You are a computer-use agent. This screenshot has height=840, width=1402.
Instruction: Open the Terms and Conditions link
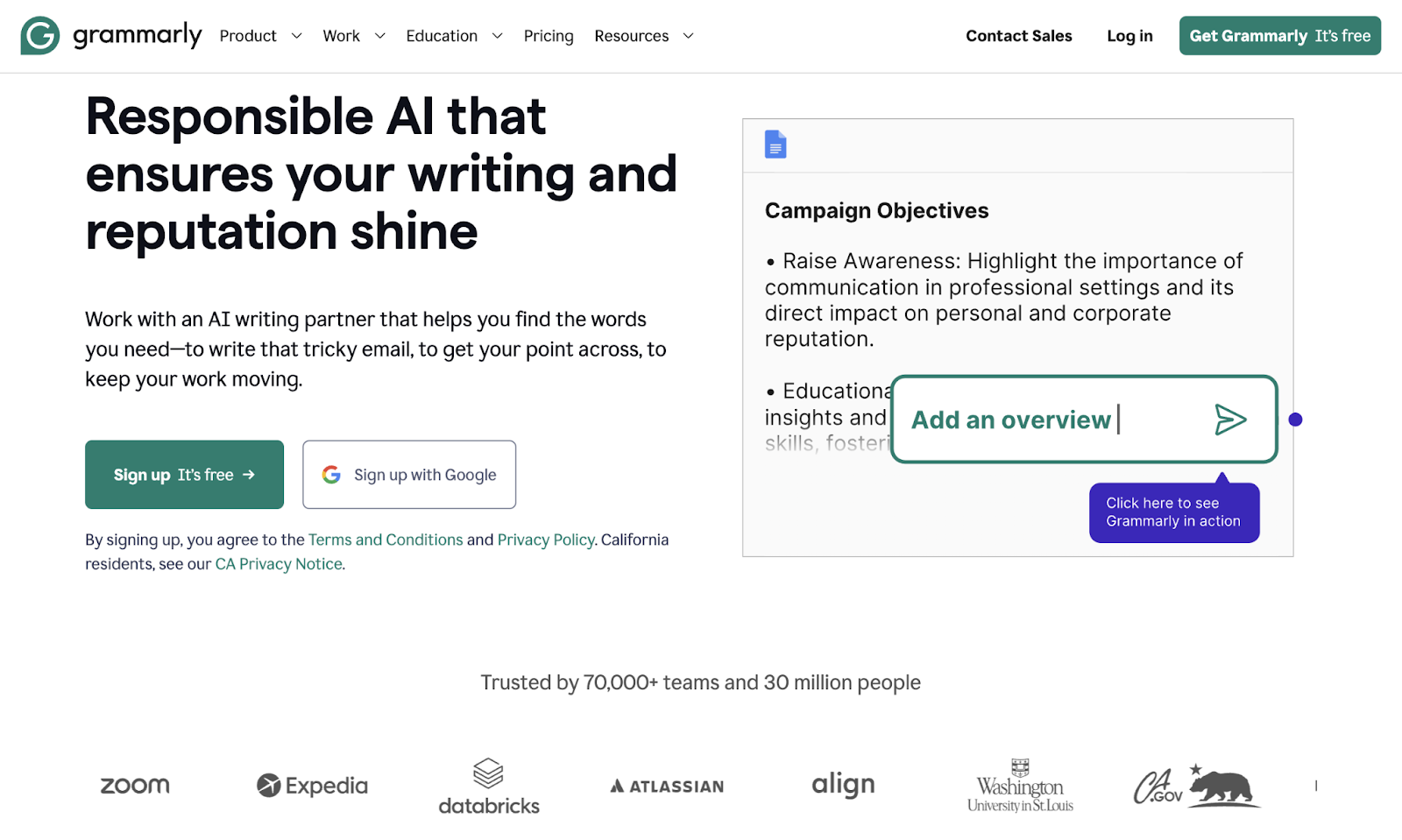coord(386,540)
